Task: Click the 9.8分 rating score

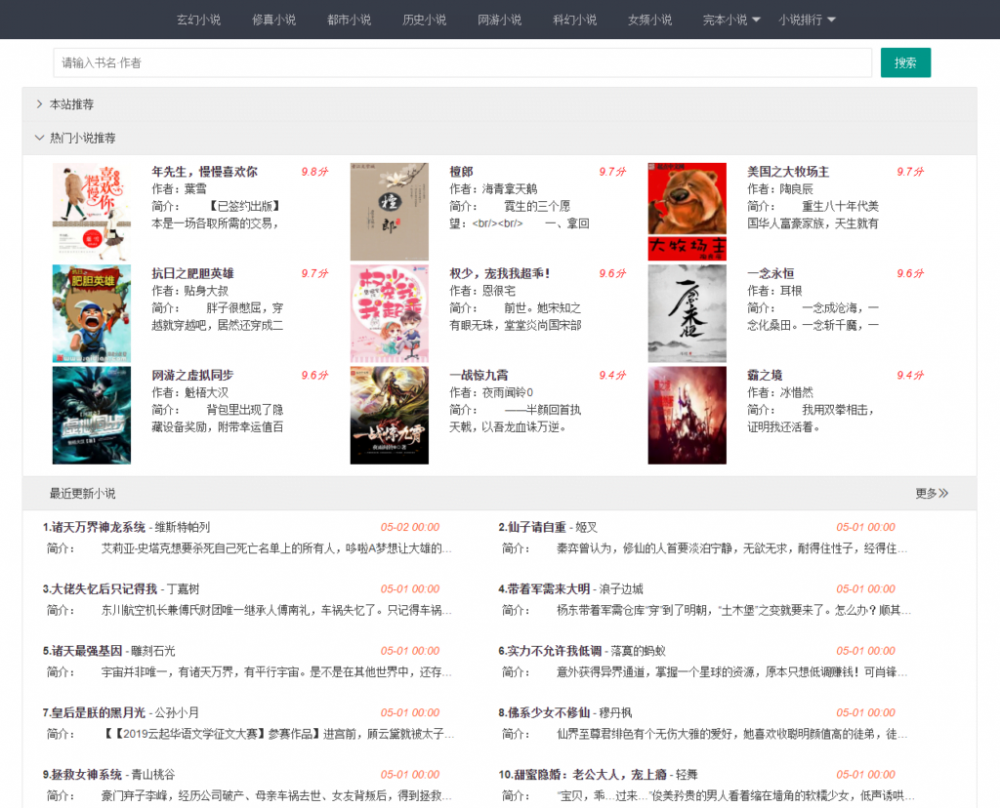Action: pos(314,172)
